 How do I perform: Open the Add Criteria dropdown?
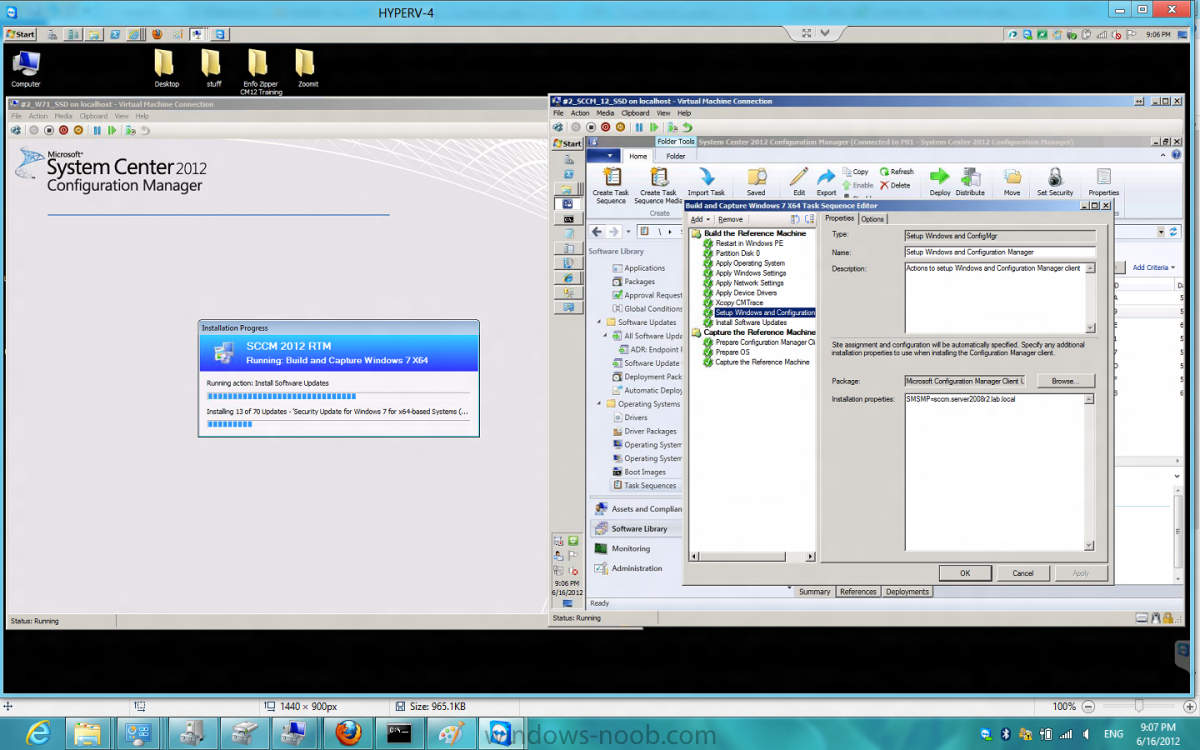click(x=1153, y=267)
